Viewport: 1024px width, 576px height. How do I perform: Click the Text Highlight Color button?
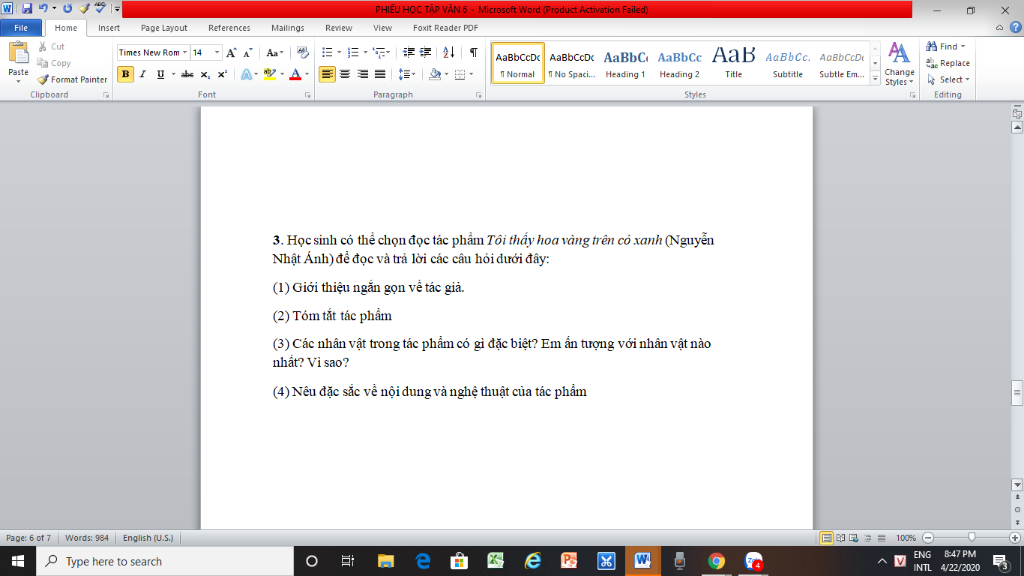[270, 74]
